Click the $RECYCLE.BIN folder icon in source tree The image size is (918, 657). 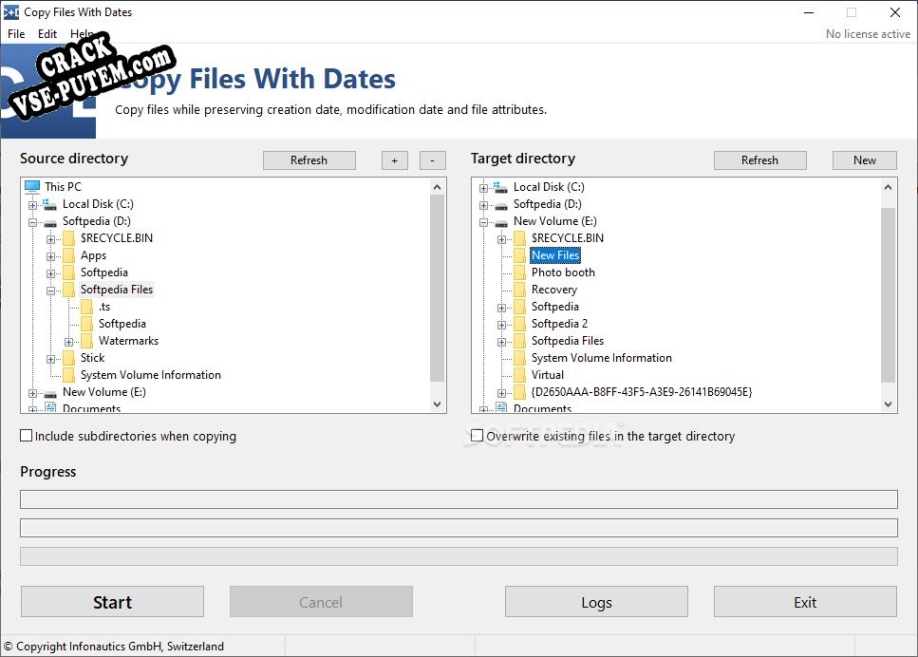coord(68,238)
